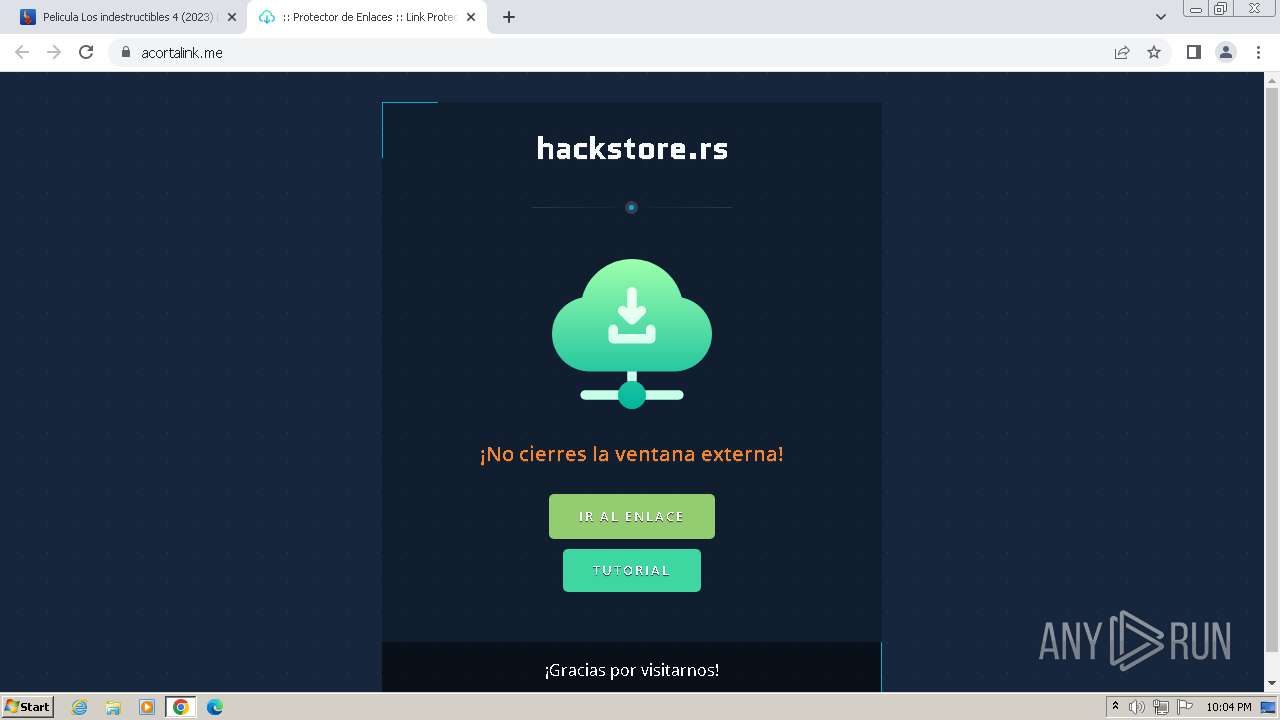Open the volume control in tray
Screen dimensions: 1280x720
coord(1137,707)
